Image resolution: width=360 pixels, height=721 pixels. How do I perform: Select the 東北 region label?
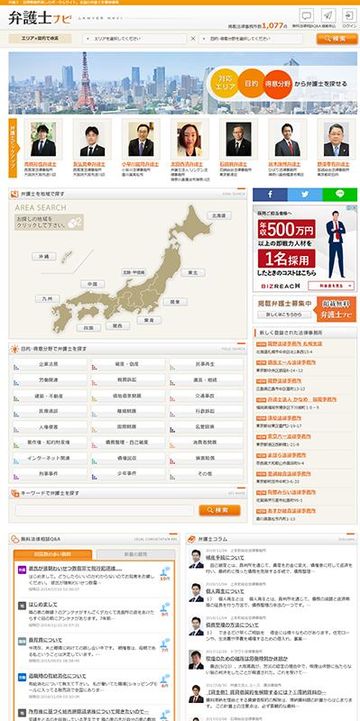click(x=193, y=273)
